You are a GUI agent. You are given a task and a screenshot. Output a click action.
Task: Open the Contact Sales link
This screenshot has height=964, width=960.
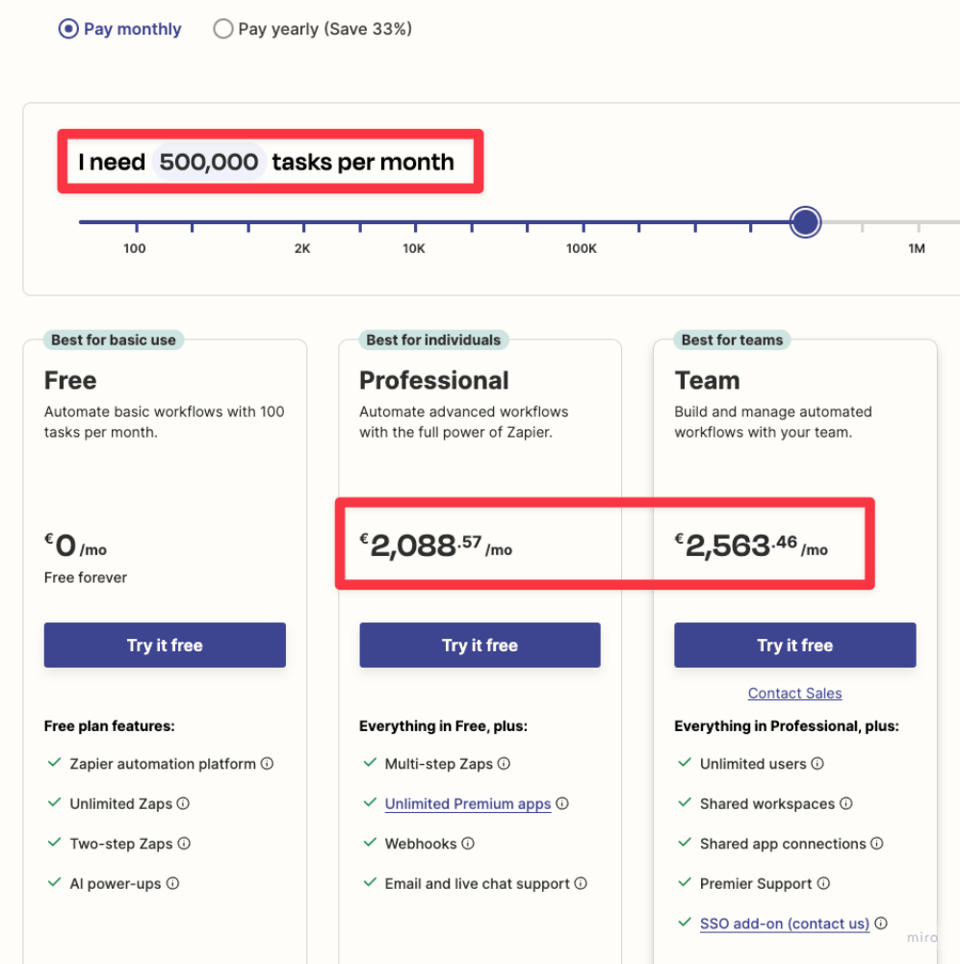795,693
